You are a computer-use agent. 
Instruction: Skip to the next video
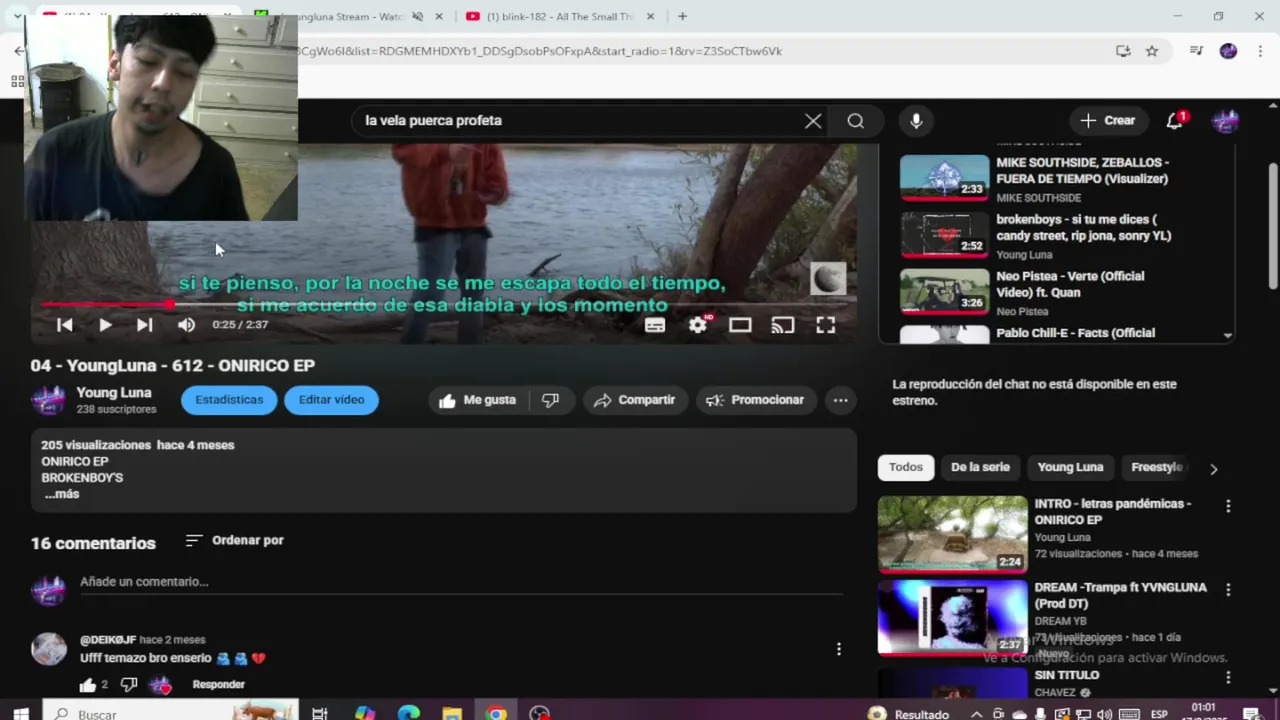145,325
